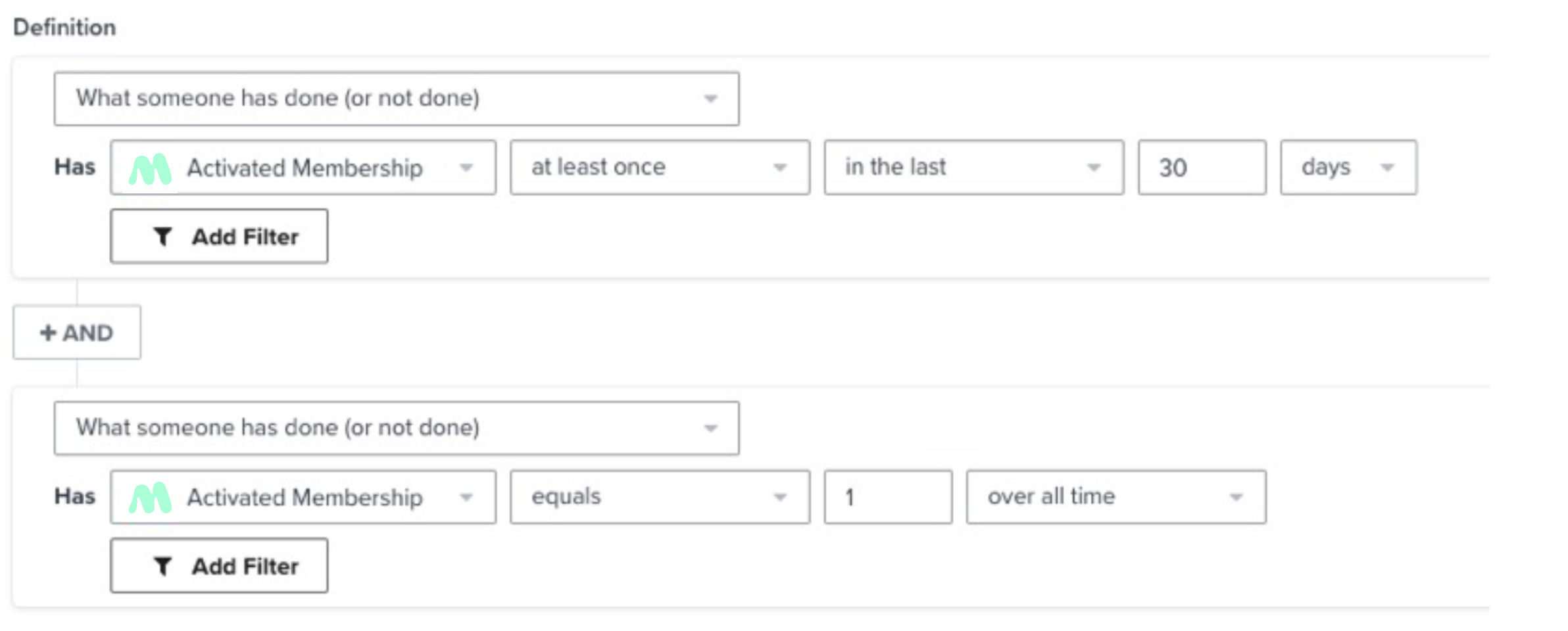Open the 'at least once' frequency dropdown
The width and height of the screenshot is (1568, 631).
pyautogui.click(x=659, y=168)
